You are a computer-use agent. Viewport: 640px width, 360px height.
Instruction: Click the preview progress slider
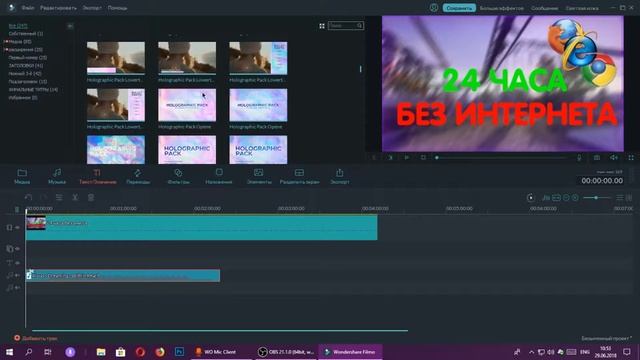[501, 158]
